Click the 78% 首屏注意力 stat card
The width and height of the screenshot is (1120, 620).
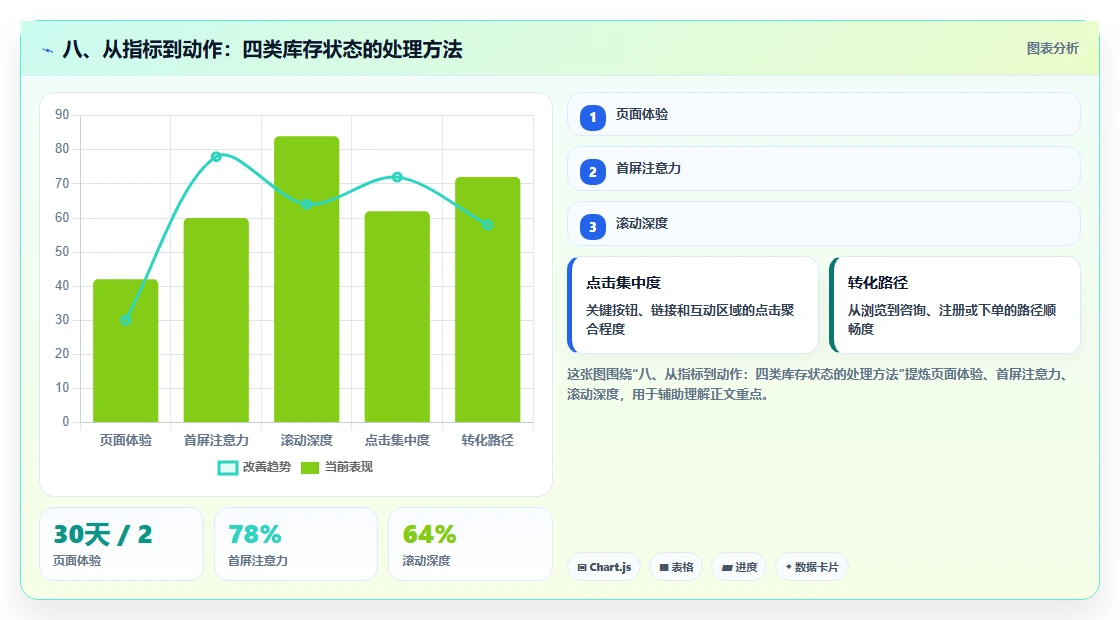tap(296, 544)
